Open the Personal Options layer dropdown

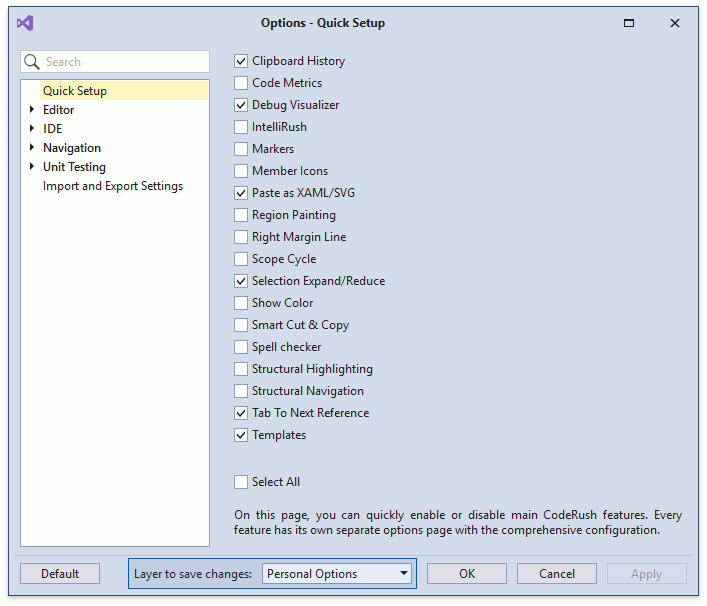click(x=338, y=574)
